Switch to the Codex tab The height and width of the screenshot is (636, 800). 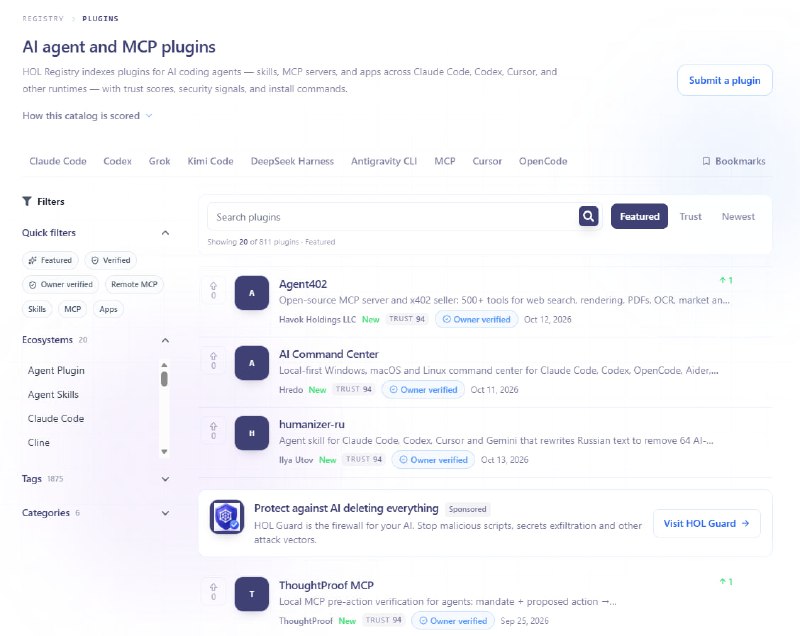(x=117, y=161)
